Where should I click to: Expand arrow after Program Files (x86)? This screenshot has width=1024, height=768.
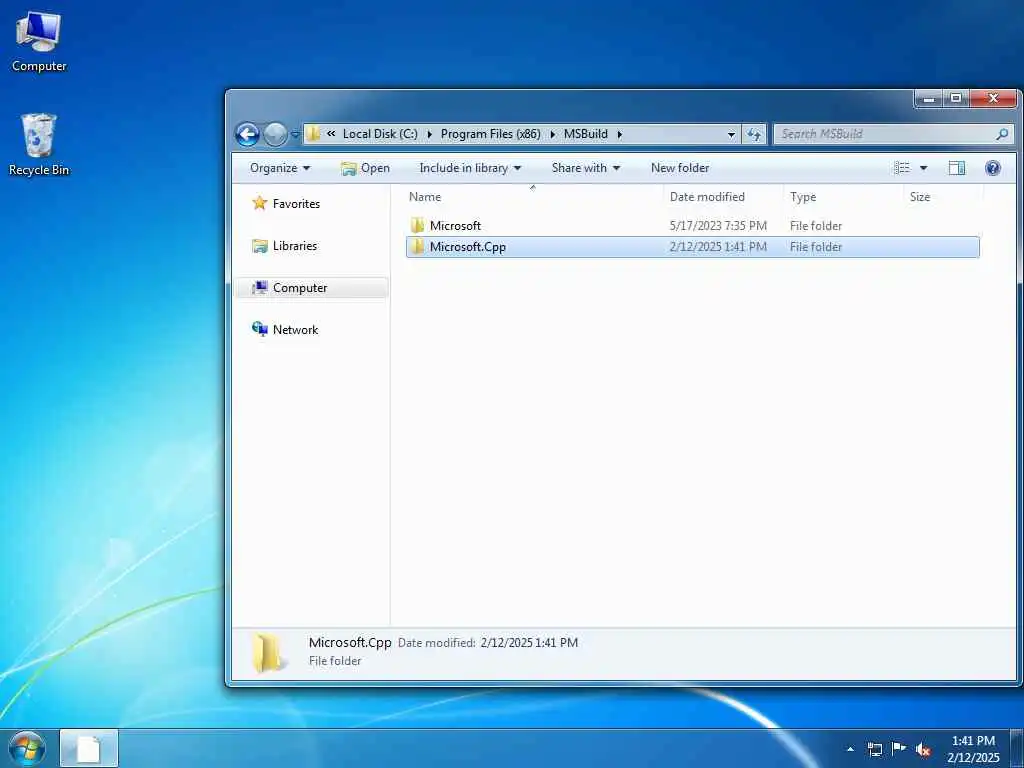552,134
